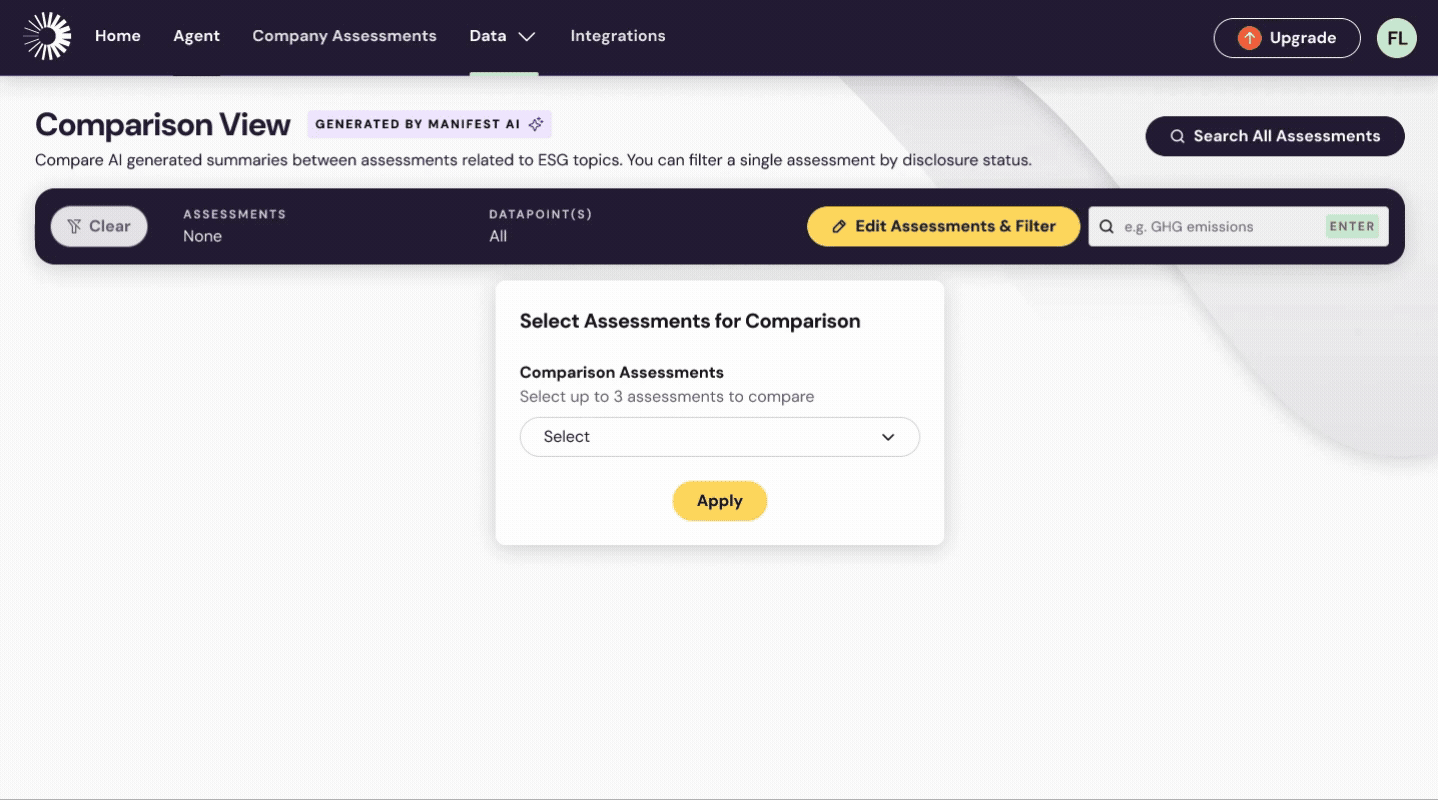Viewport: 1438px width, 800px height.
Task: Click the Assessments None filter summary
Action: tap(234, 226)
